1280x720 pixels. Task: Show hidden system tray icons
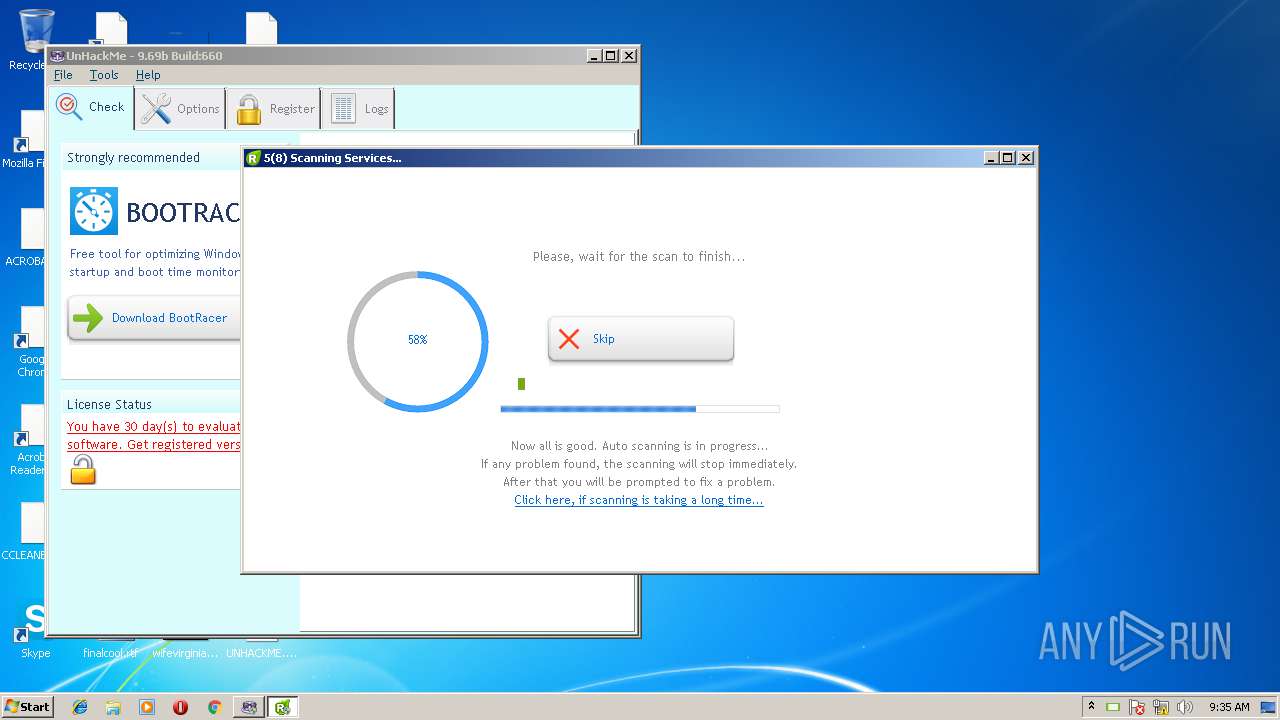point(1092,706)
